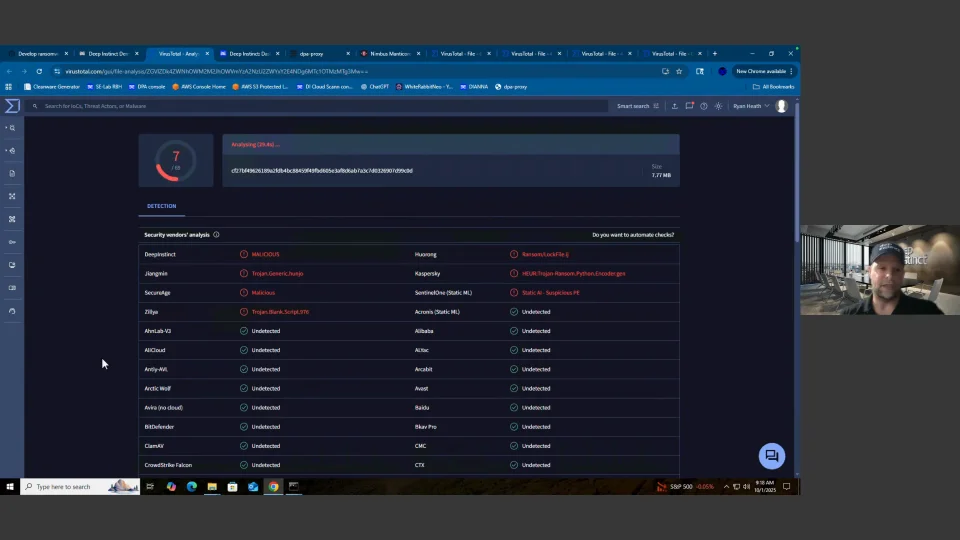Click the user avatar profile picture
This screenshot has width=960, height=540.
781,106
